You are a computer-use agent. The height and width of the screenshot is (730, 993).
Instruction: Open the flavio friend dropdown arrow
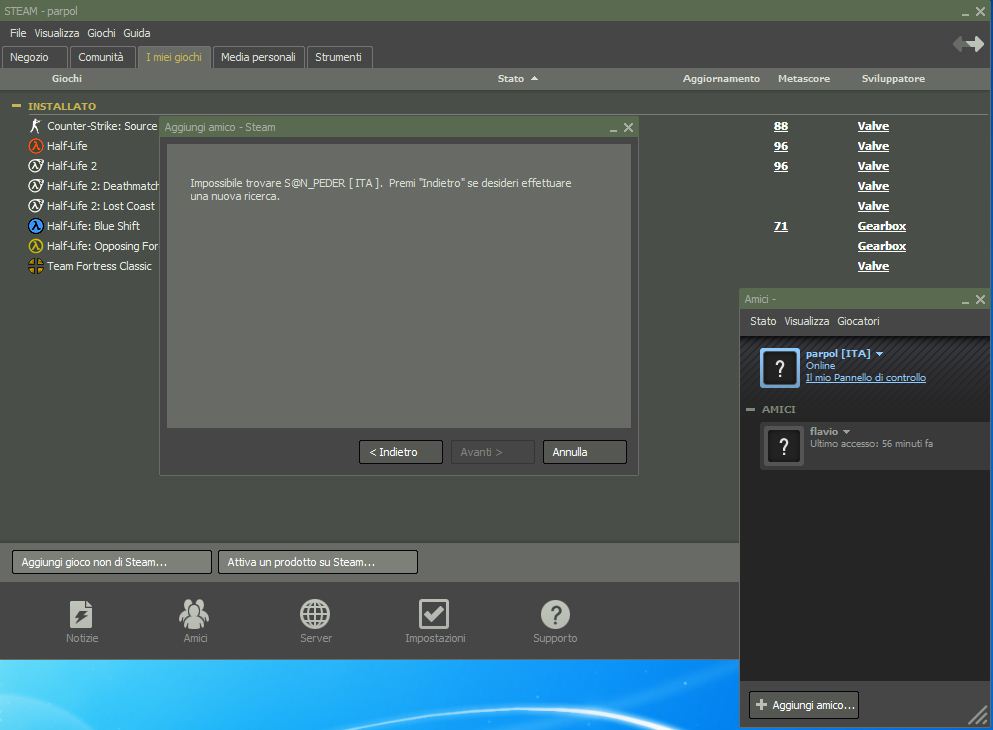[846, 432]
